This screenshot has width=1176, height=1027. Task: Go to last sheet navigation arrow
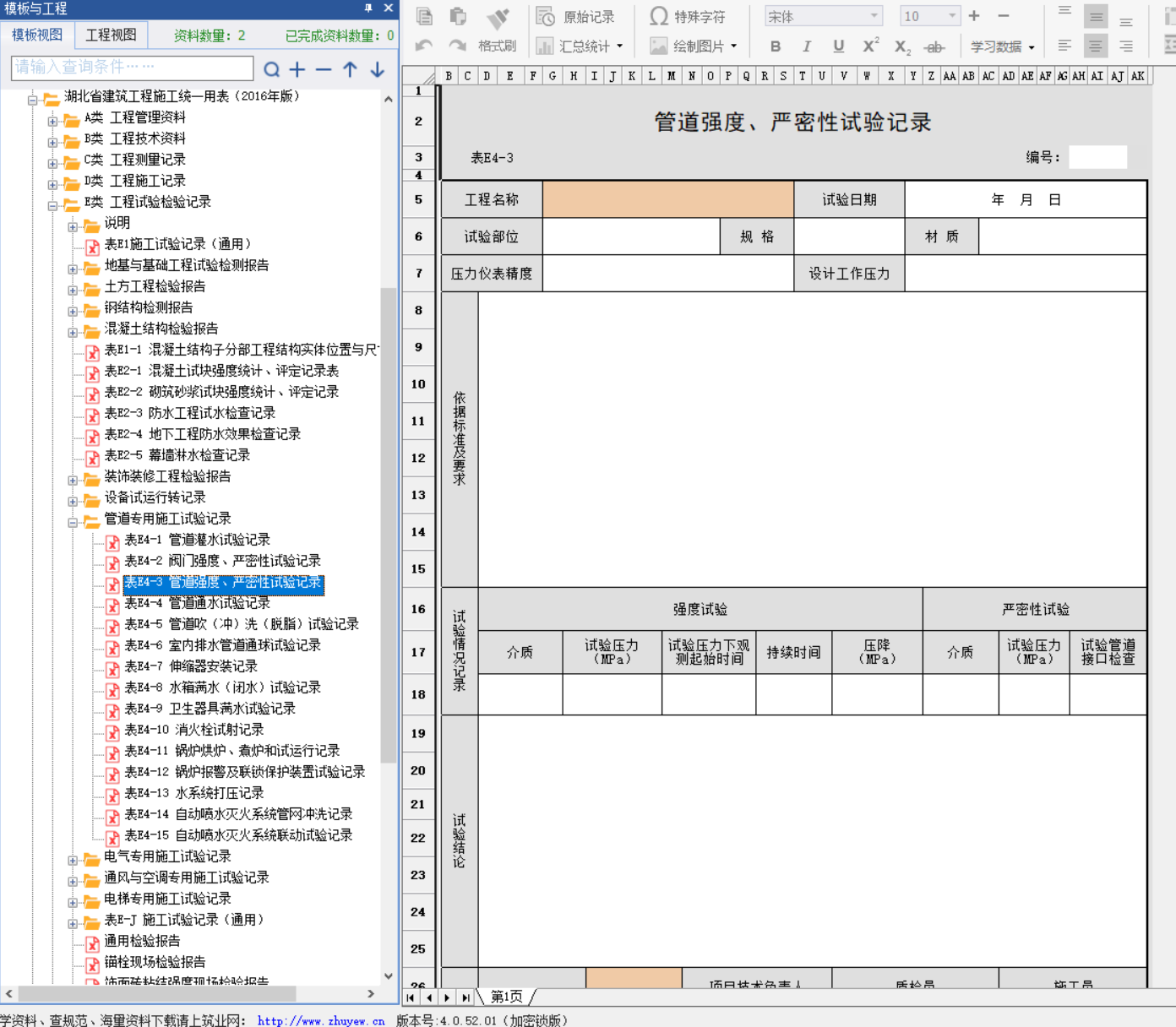pos(465,997)
